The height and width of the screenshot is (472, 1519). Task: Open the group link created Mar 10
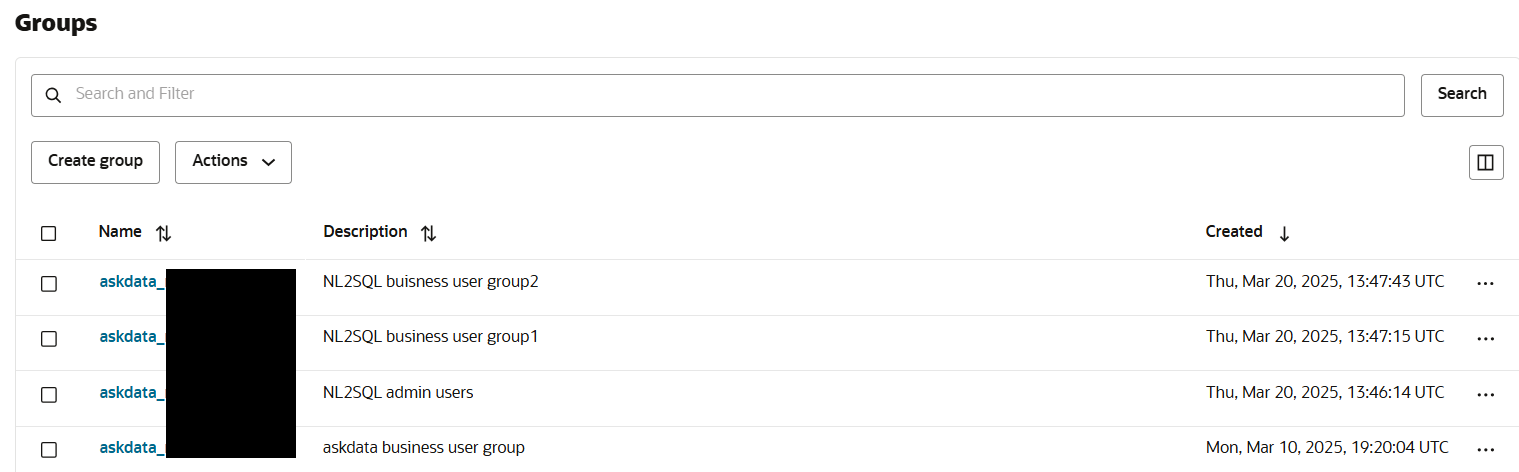click(131, 448)
